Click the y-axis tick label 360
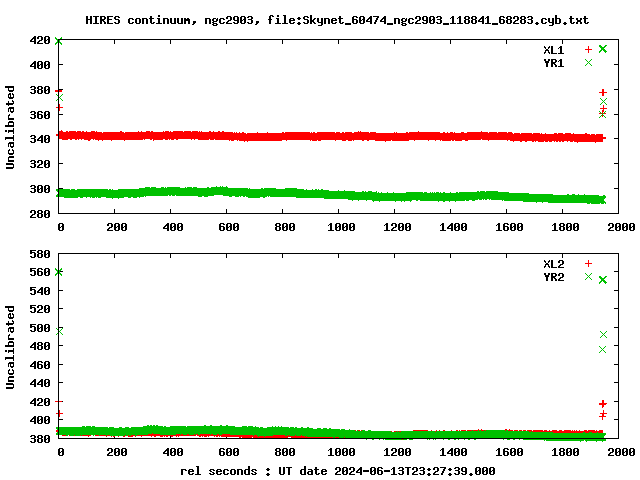Image resolution: width=640 pixels, height=480 pixels. 40,115
